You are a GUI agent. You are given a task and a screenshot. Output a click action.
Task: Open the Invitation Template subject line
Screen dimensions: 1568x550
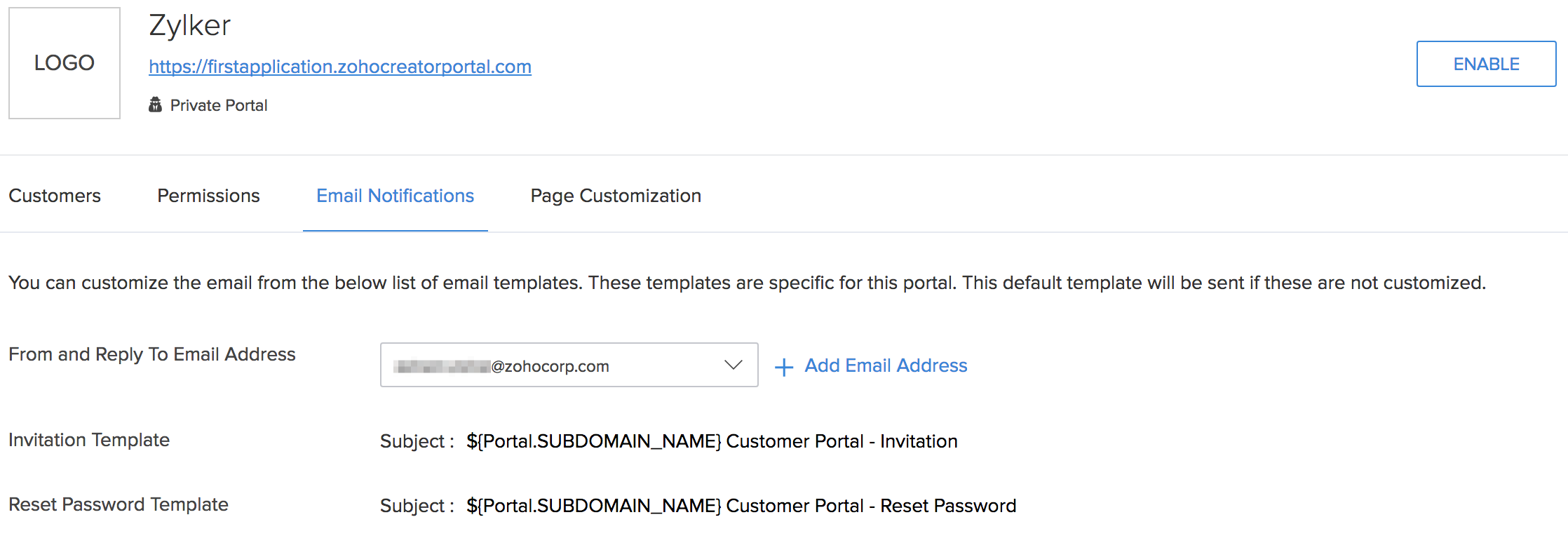point(712,441)
